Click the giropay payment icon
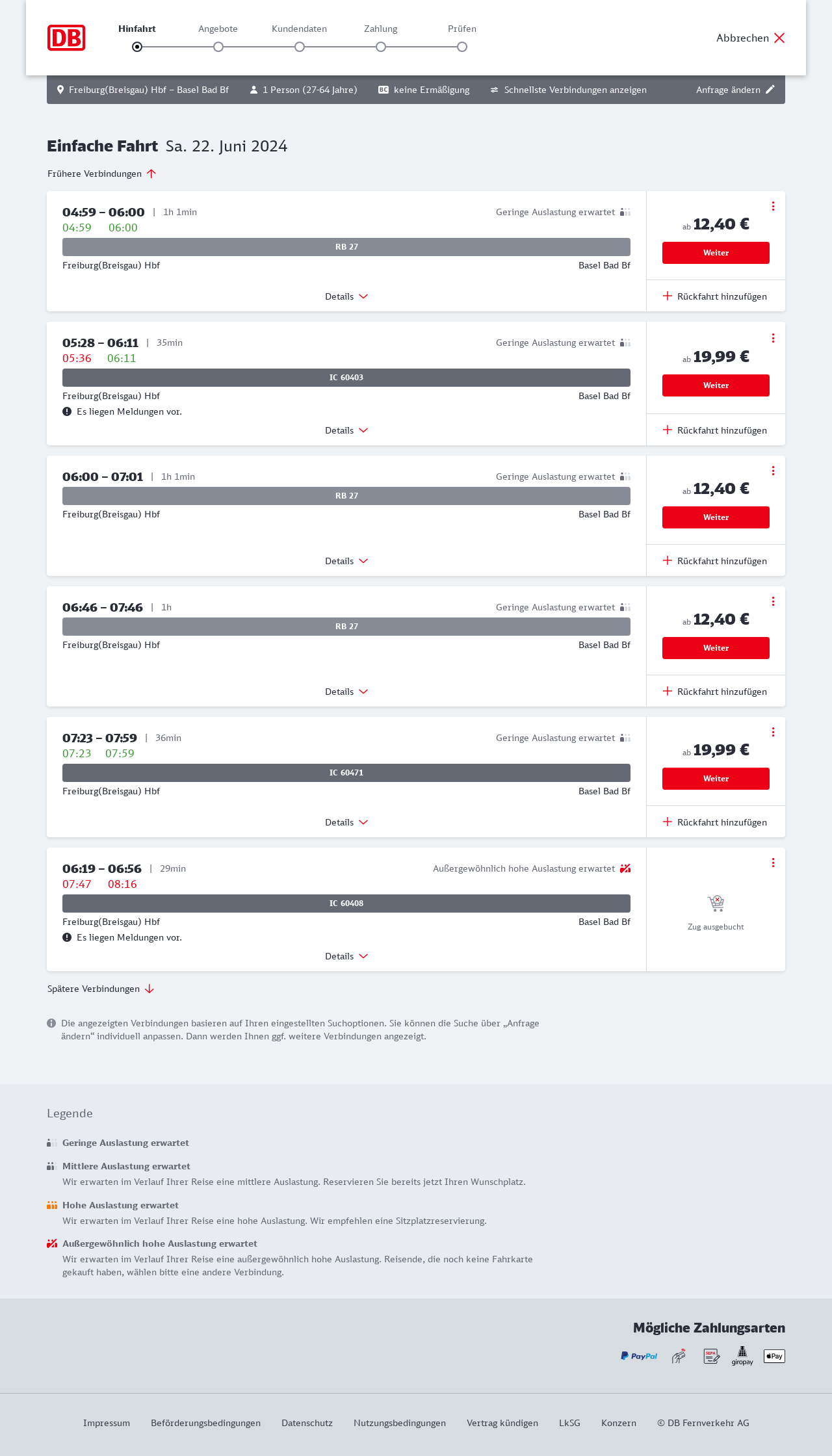This screenshot has height=1456, width=832. [x=742, y=1356]
